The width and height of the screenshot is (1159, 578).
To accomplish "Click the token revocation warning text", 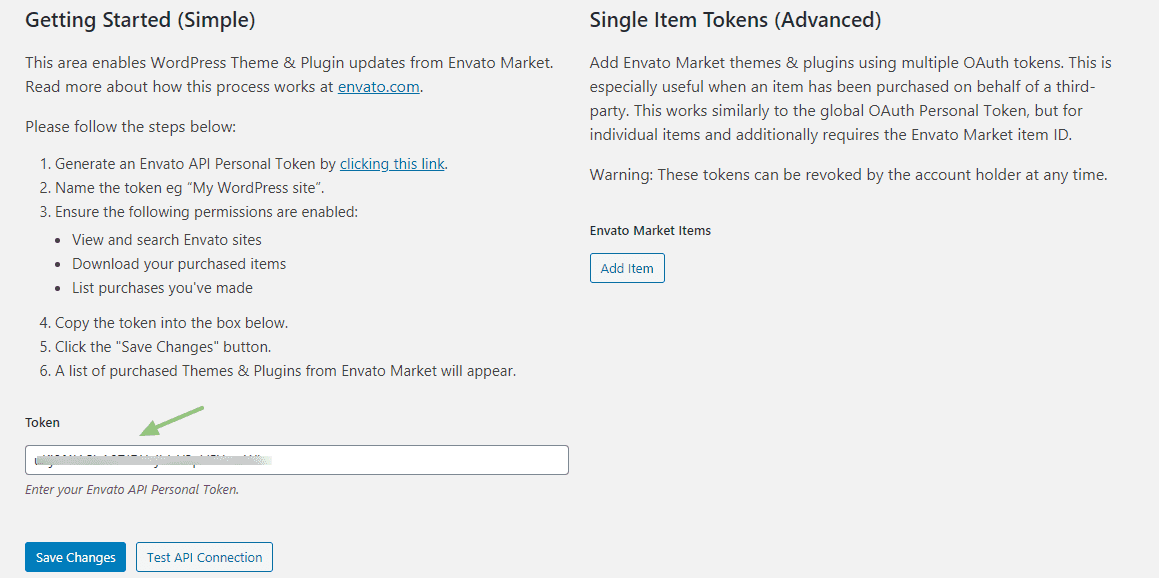I will 849,176.
